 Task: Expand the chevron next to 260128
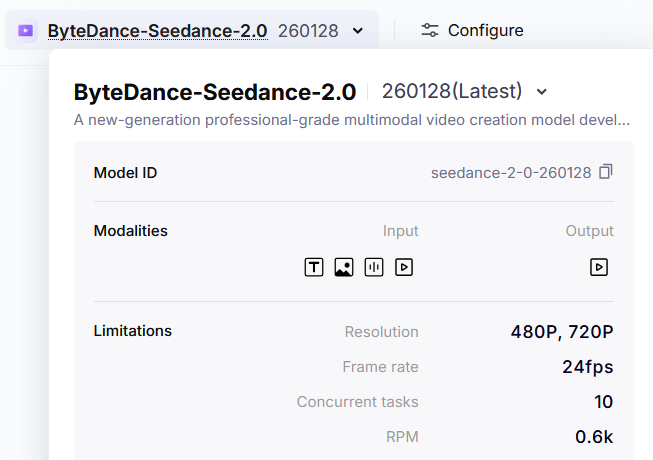(357, 31)
